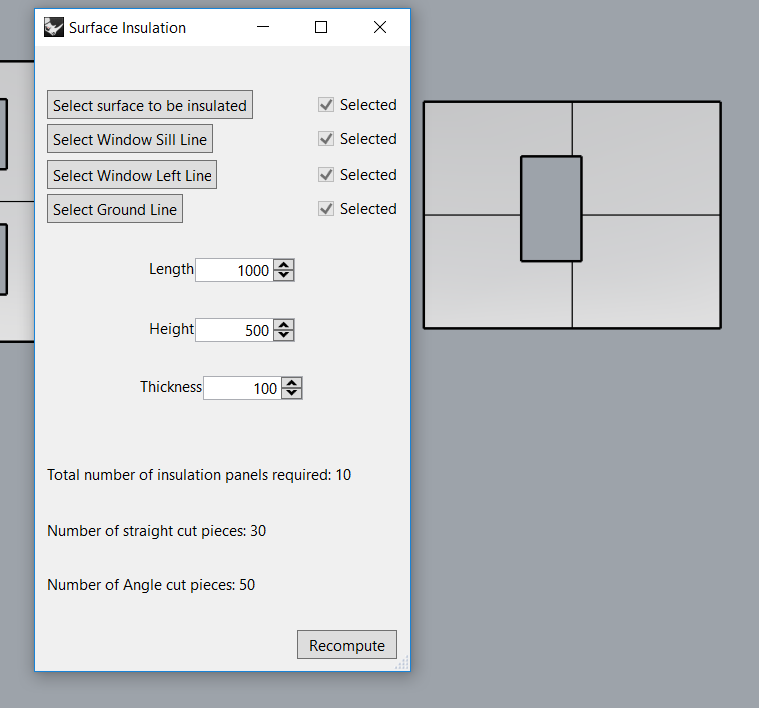
Task: Increase Thickness with the up arrow
Action: coord(291,383)
